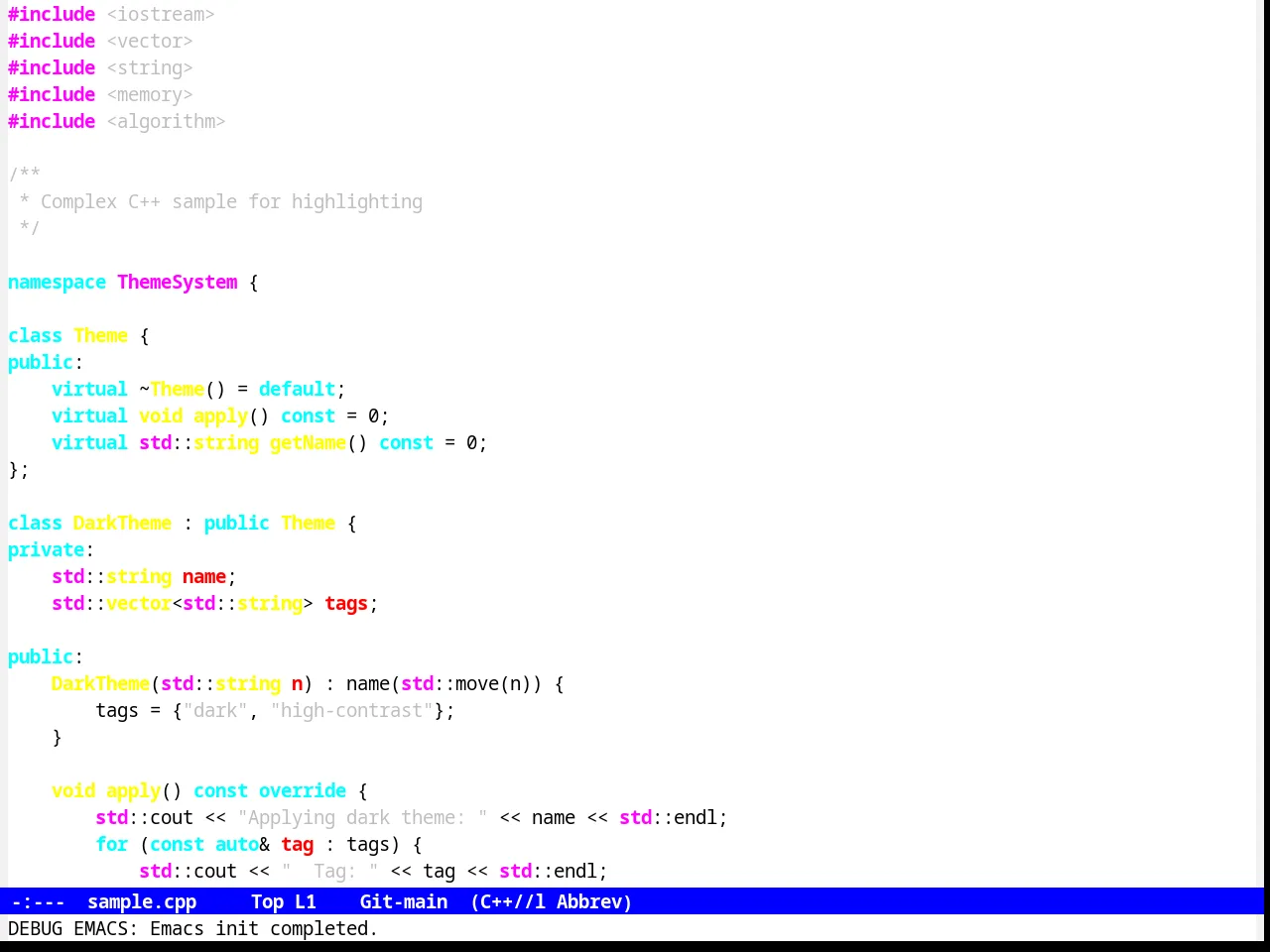Image resolution: width=1270 pixels, height=952 pixels.
Task: Click the C++//l major mode indicator
Action: [508, 901]
